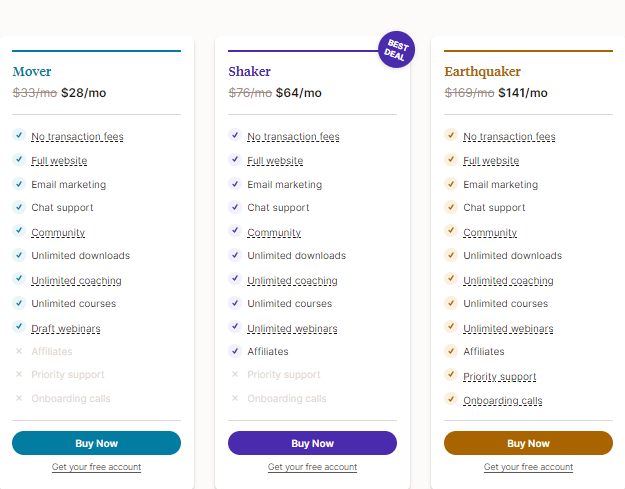This screenshot has height=489, width=625.
Task: Click checkmark icon beside Earthquaker's Onboarding calls
Action: click(451, 399)
